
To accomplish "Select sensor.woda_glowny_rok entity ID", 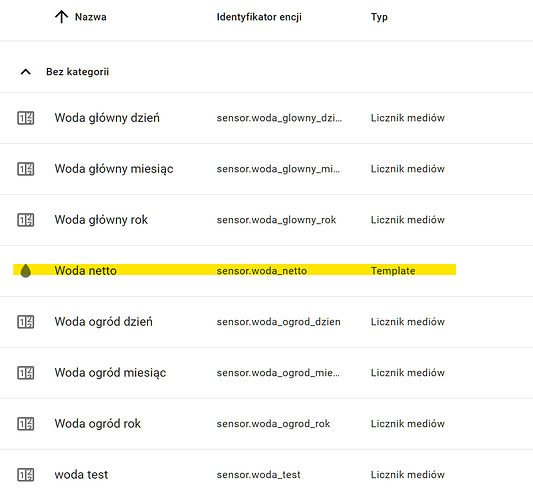I will coord(276,220).
